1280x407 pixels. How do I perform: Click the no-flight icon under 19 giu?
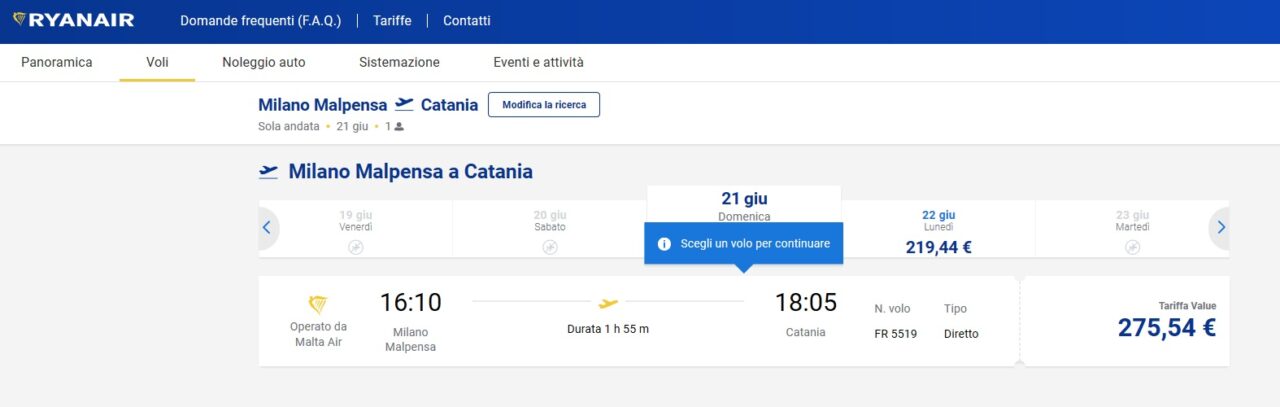tap(356, 247)
